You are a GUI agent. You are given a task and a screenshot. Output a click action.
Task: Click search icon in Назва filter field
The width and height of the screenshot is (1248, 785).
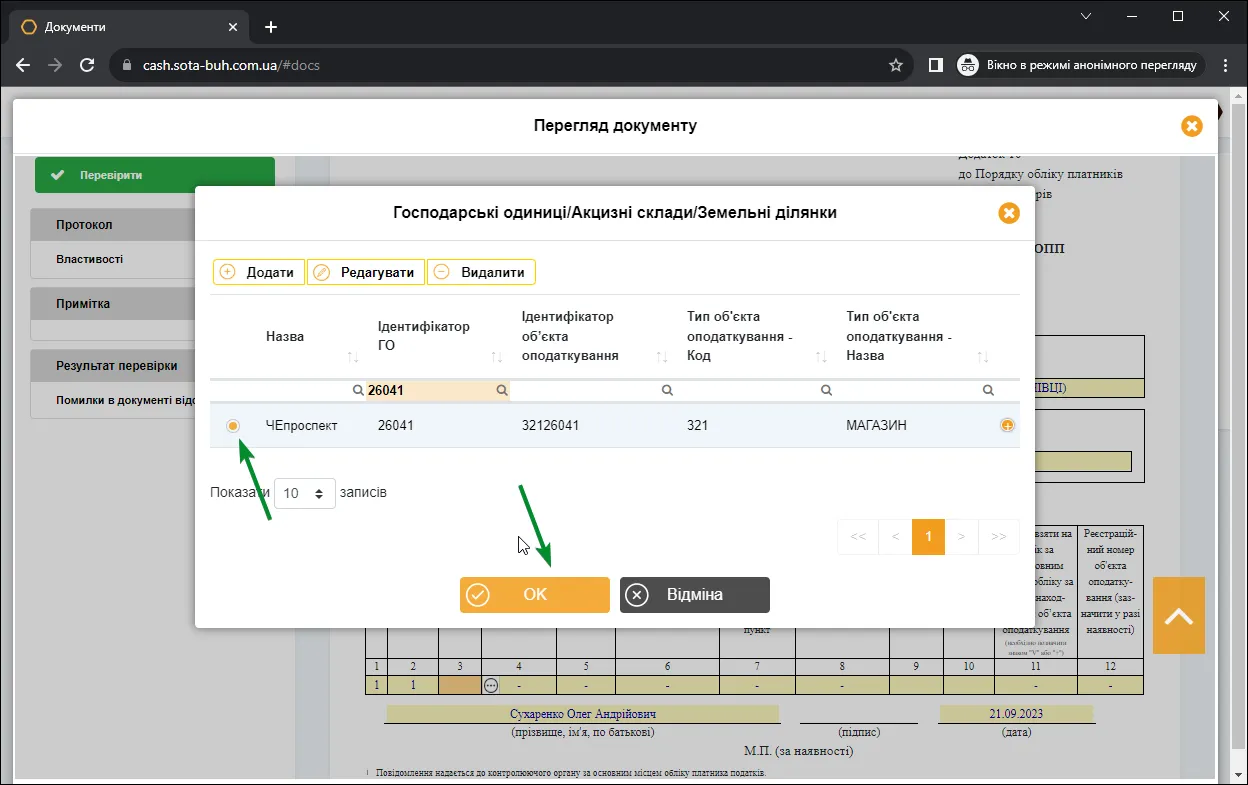(358, 391)
